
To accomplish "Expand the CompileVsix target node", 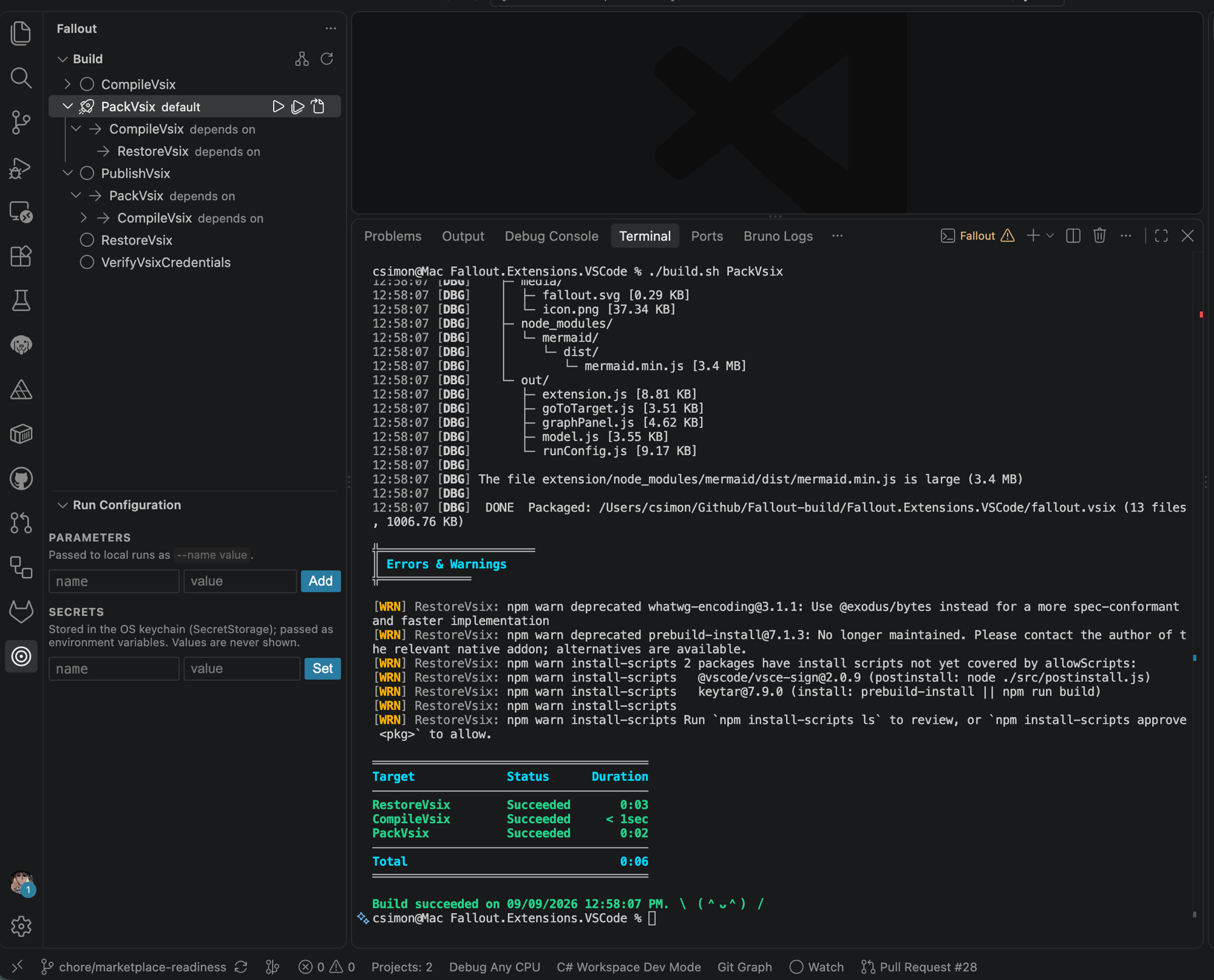I will [67, 84].
